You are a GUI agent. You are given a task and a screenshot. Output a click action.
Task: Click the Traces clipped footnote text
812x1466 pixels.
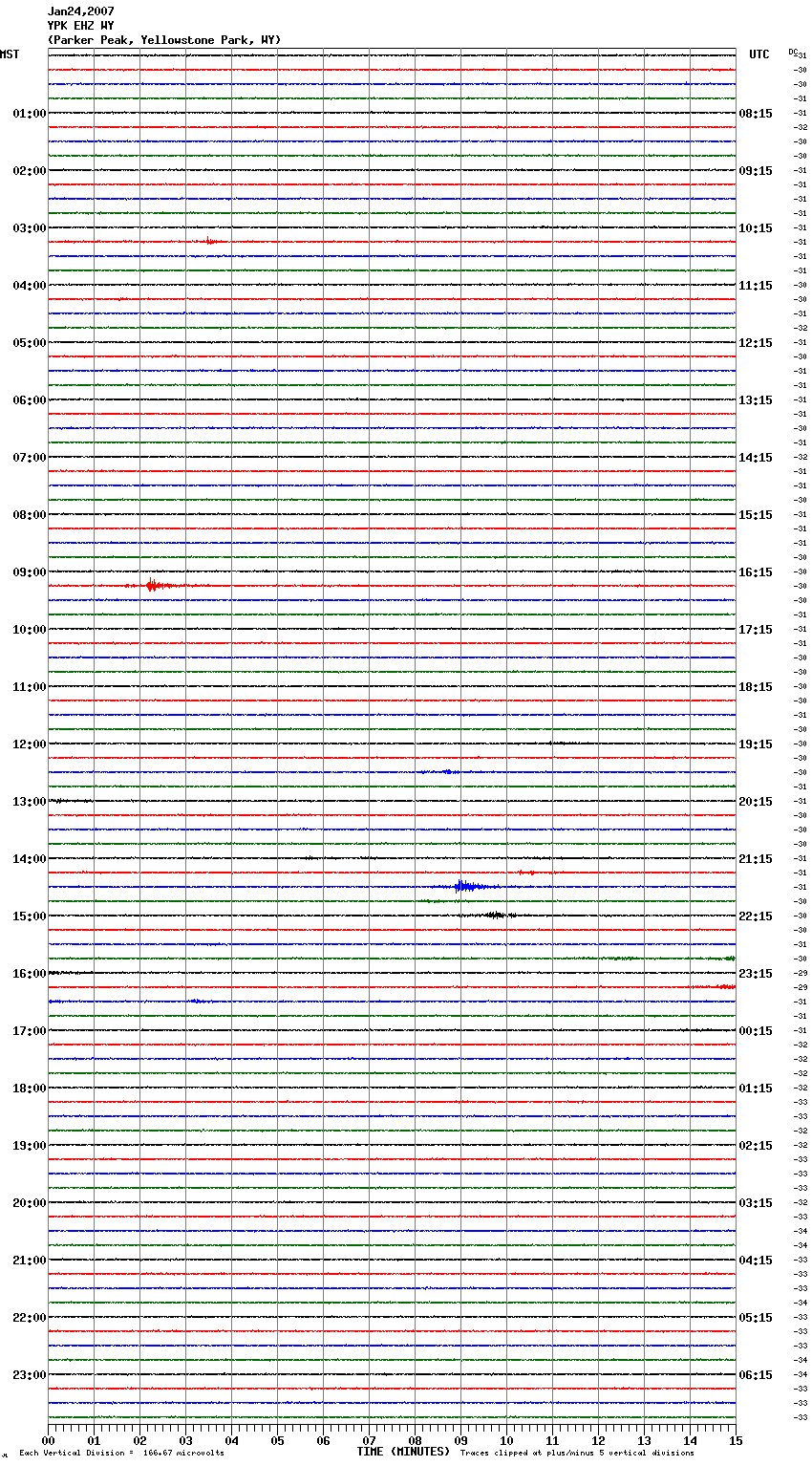click(577, 1453)
